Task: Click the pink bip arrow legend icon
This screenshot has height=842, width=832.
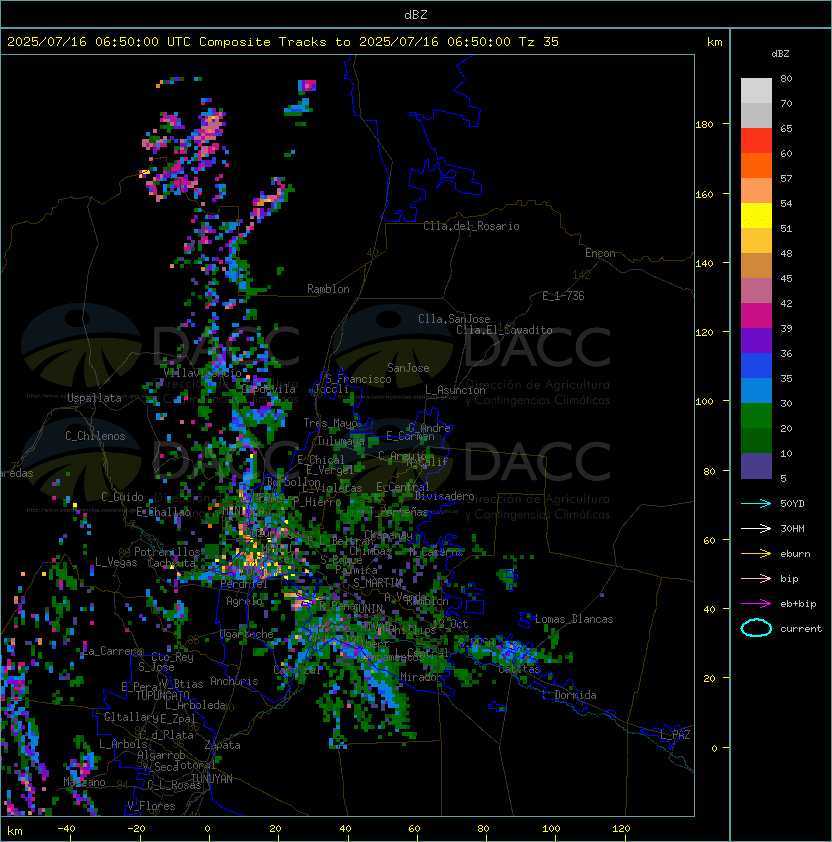Action: pos(756,578)
